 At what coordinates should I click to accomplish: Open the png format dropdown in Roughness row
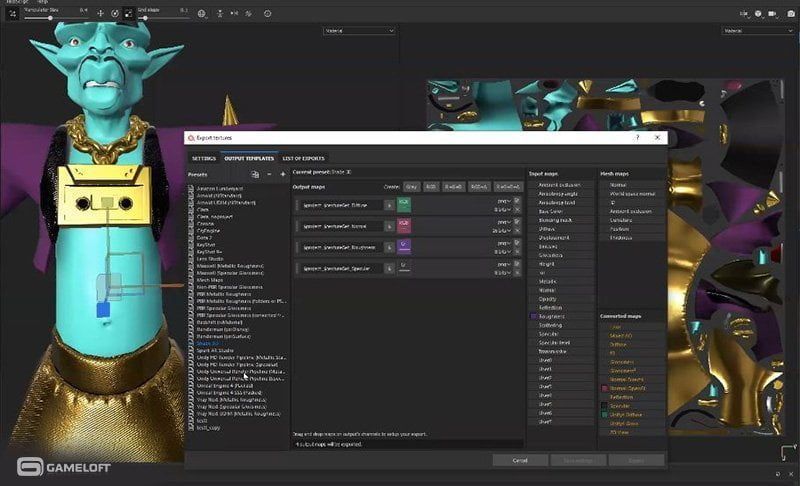pos(504,243)
